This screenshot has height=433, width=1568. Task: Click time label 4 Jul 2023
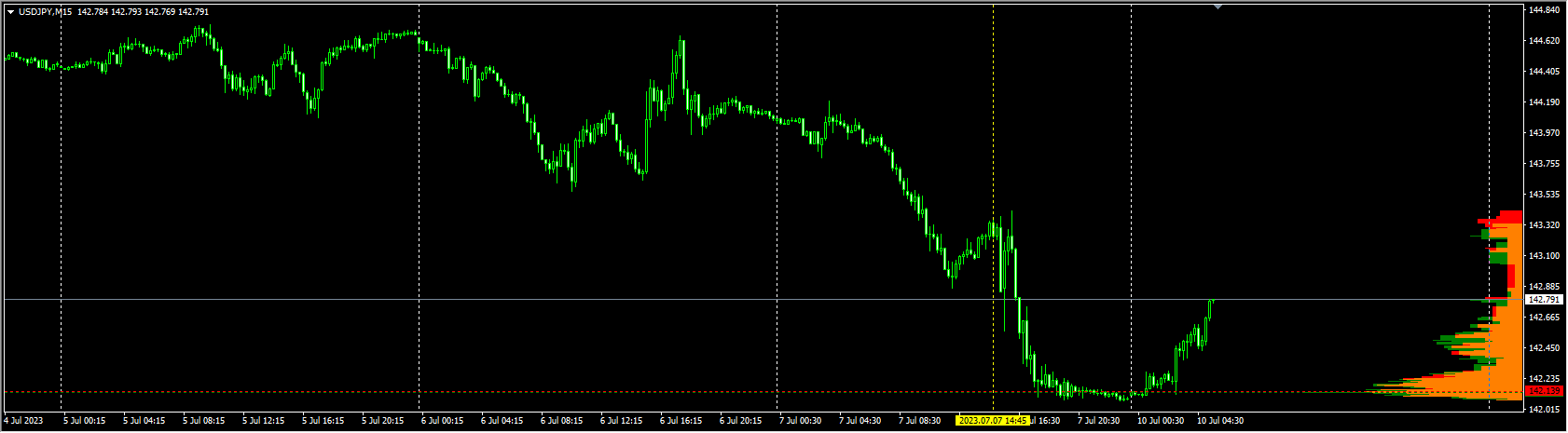tap(23, 421)
